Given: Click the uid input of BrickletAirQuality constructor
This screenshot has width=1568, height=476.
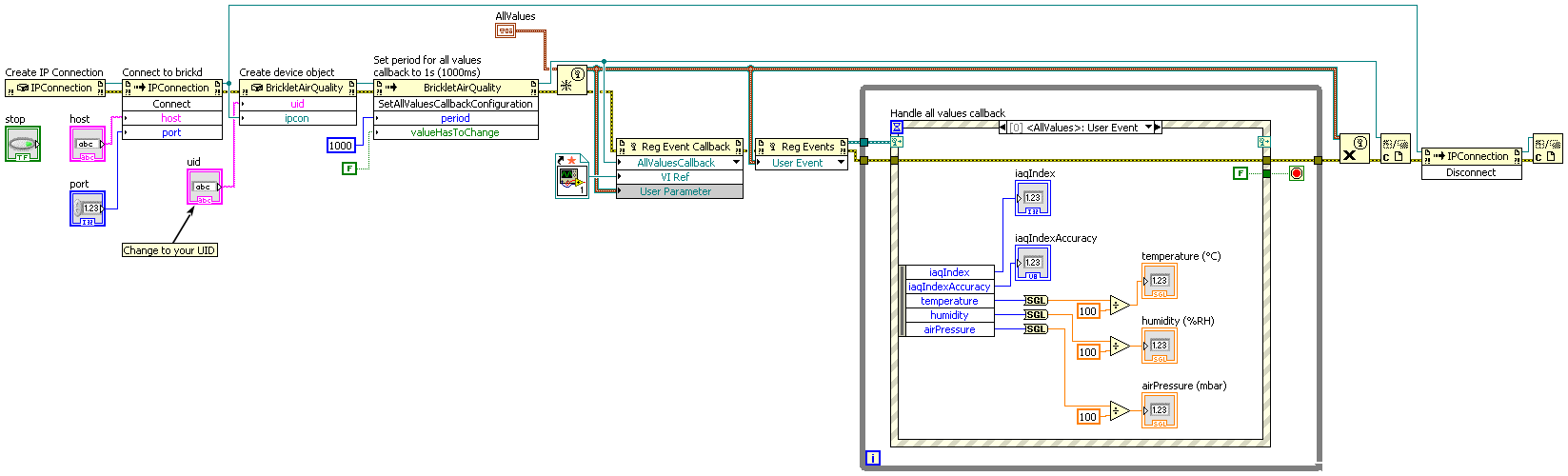Looking at the screenshot, I should coord(298,104).
